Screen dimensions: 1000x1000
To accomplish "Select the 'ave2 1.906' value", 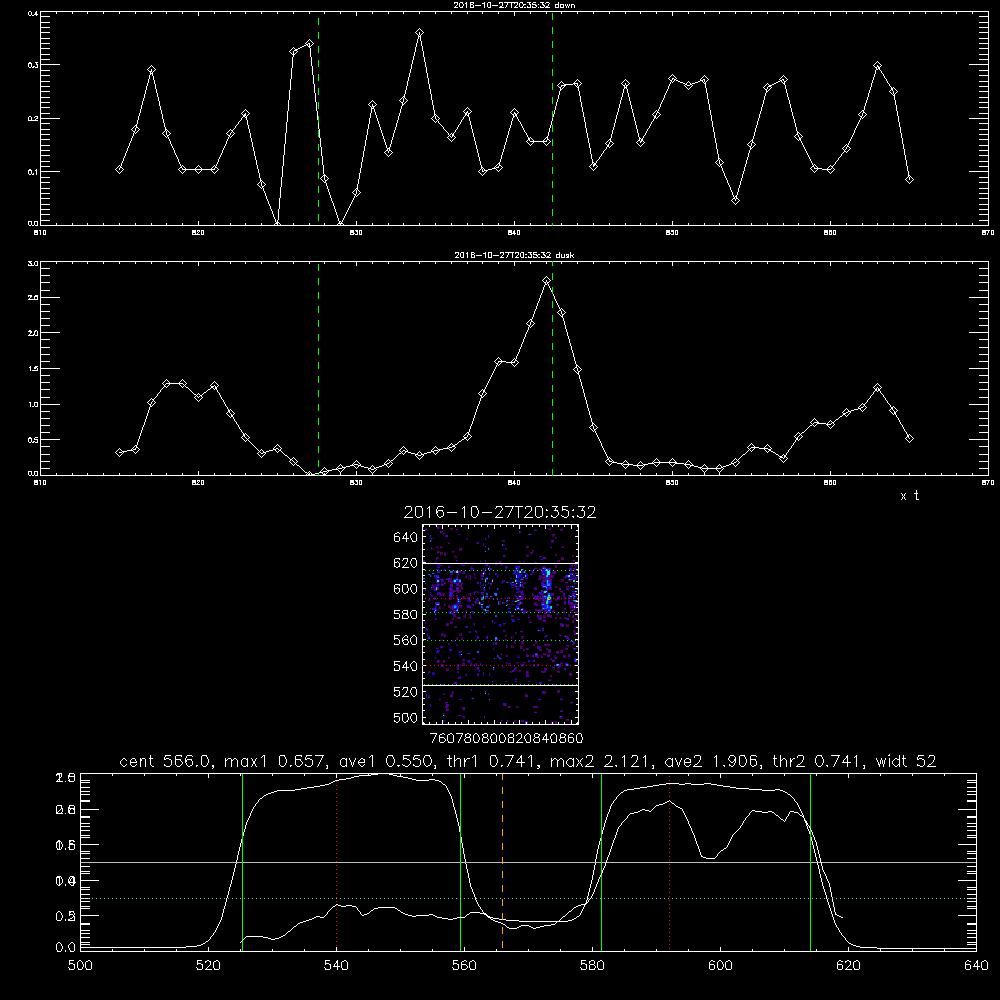I will point(712,761).
